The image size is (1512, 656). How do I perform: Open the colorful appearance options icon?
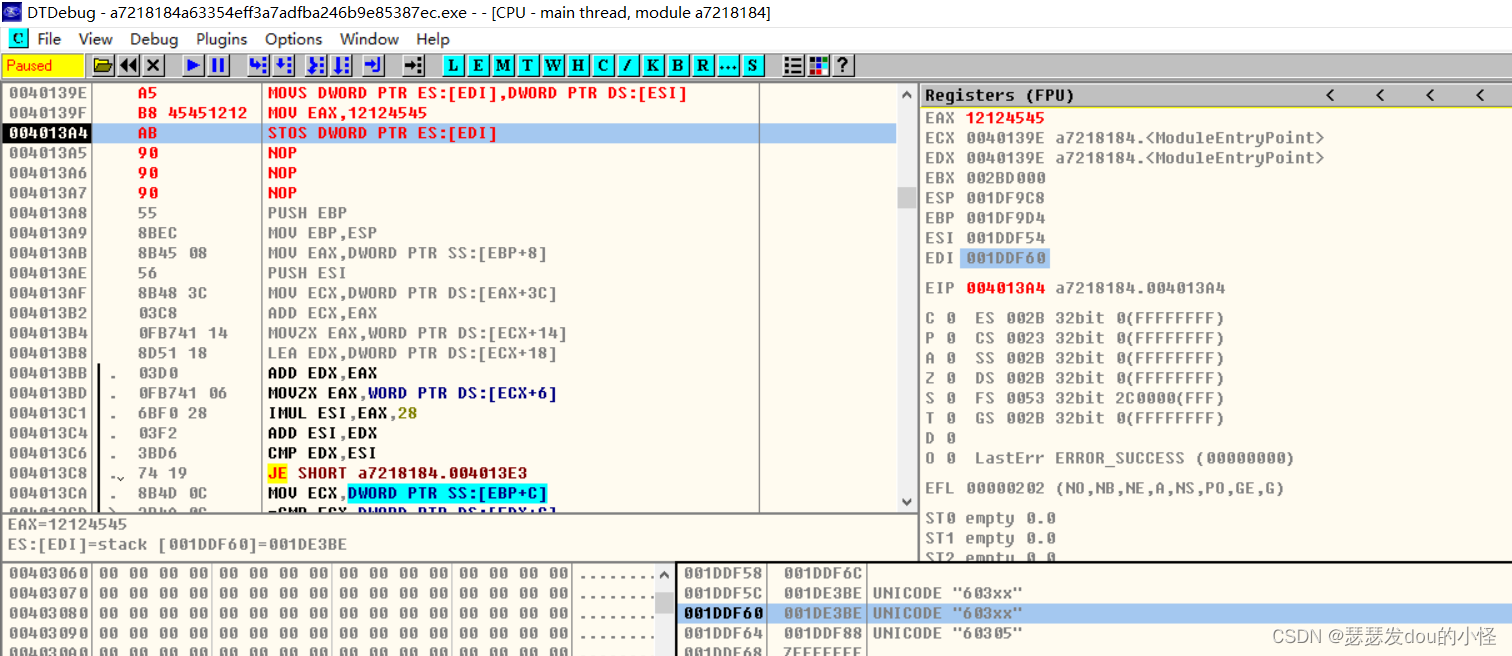coord(818,66)
